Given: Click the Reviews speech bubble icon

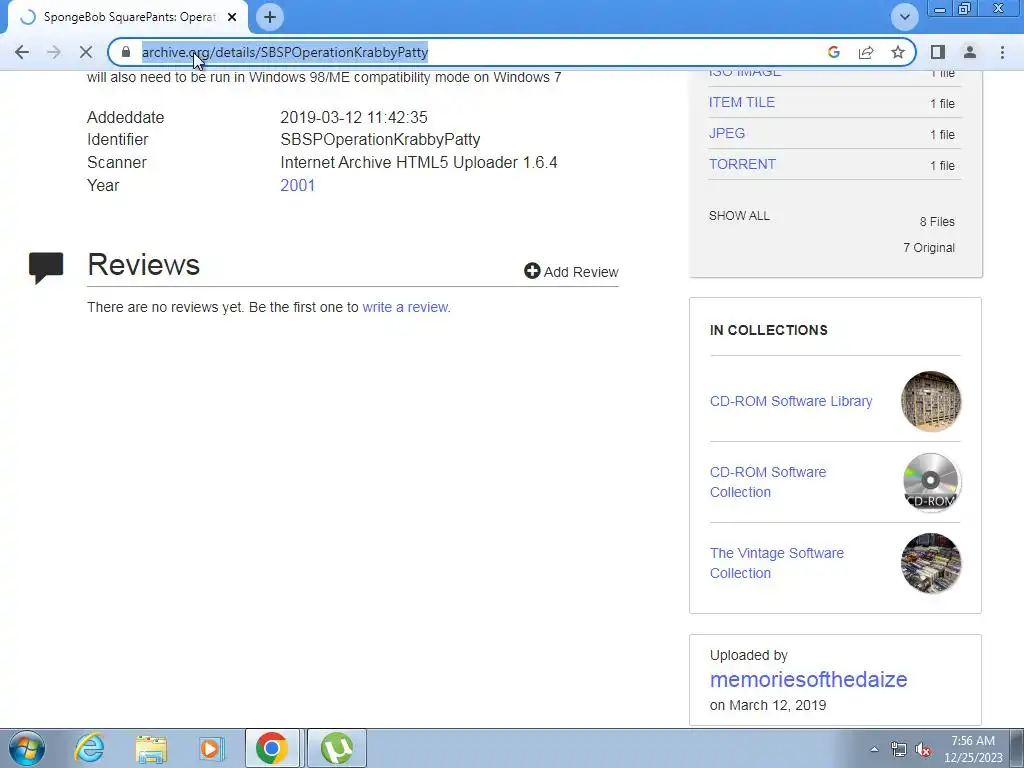Looking at the screenshot, I should click(46, 268).
